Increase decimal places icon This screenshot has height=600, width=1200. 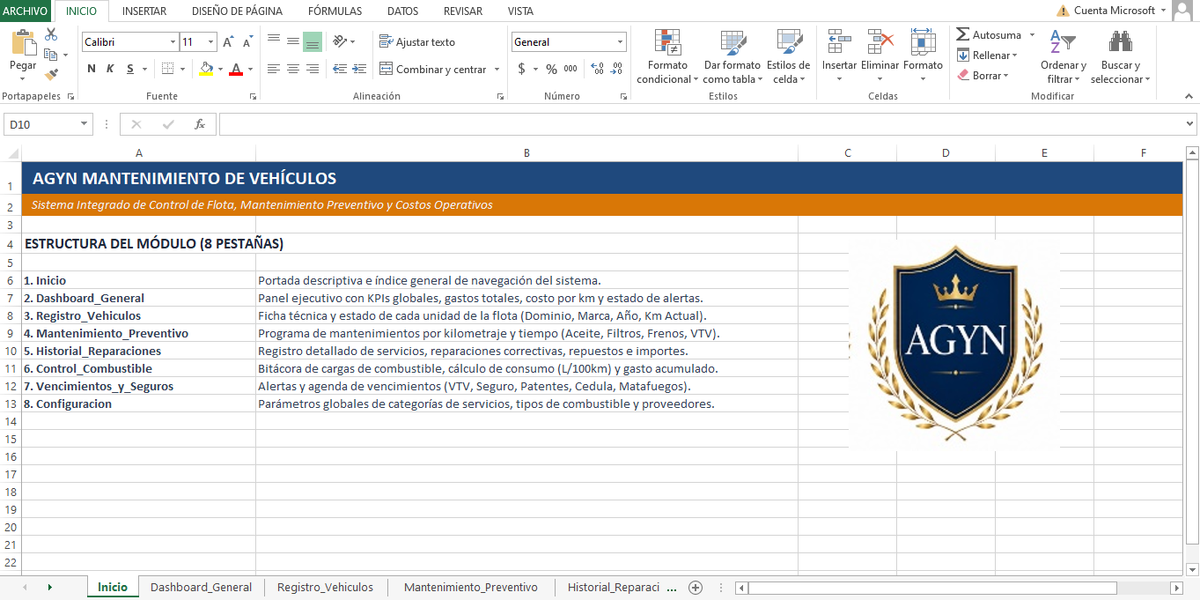(x=597, y=69)
